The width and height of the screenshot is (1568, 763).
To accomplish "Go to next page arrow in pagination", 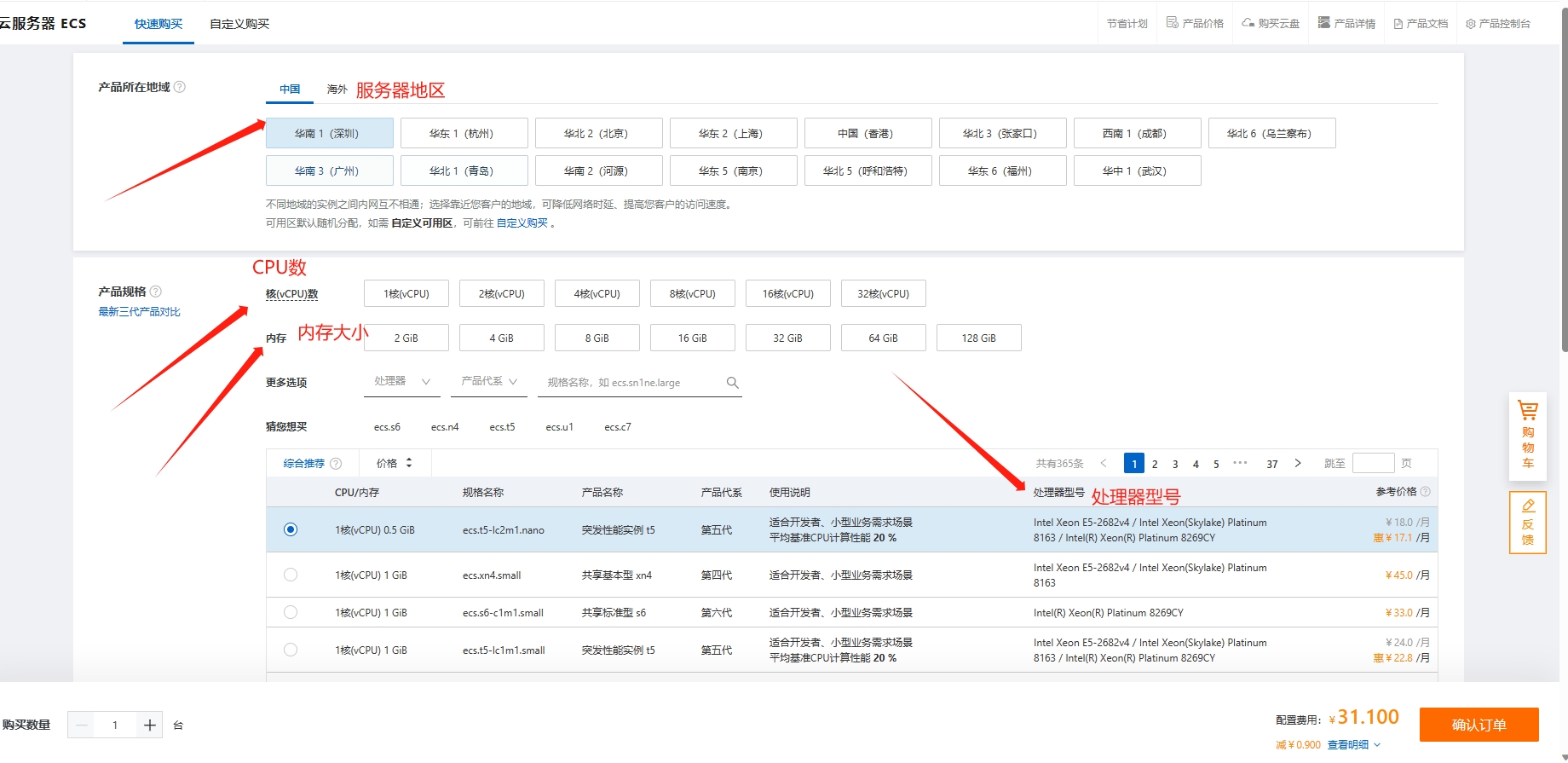I will 1298,464.
